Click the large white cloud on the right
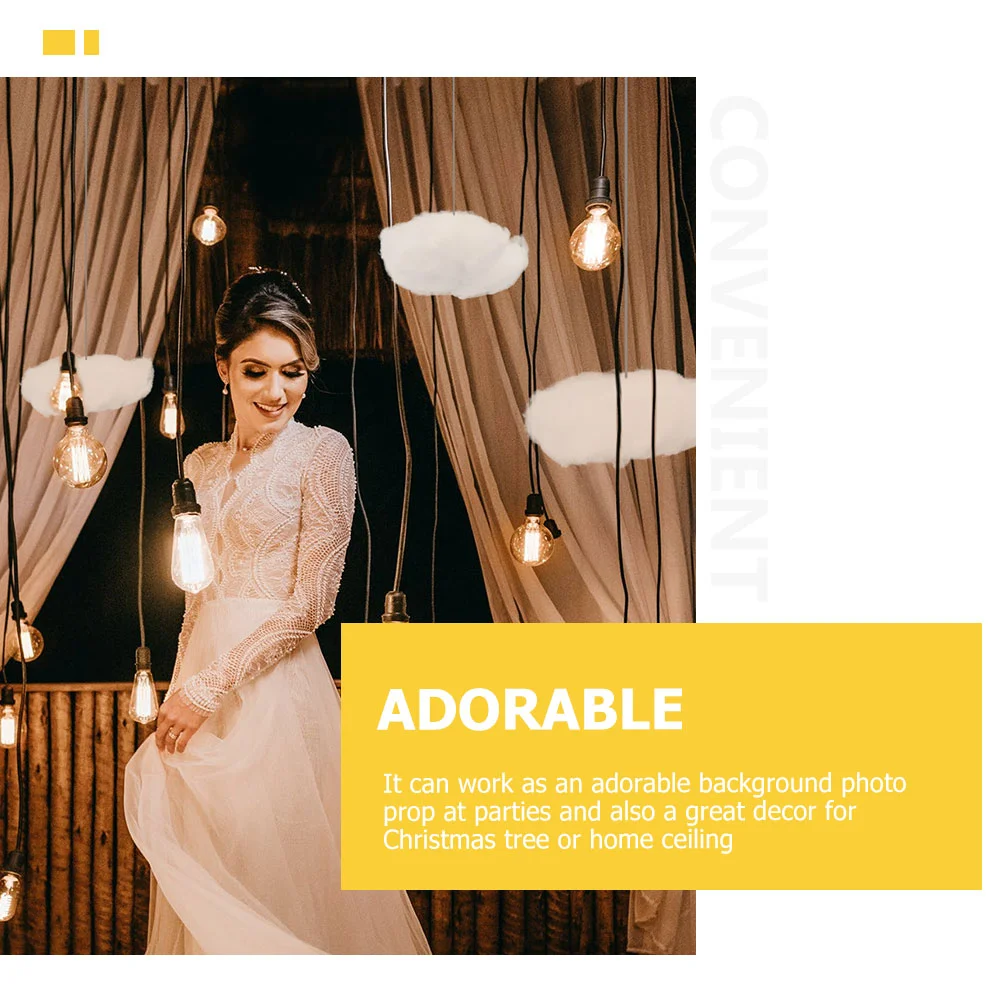This screenshot has height=1002, width=1002. pos(610,417)
